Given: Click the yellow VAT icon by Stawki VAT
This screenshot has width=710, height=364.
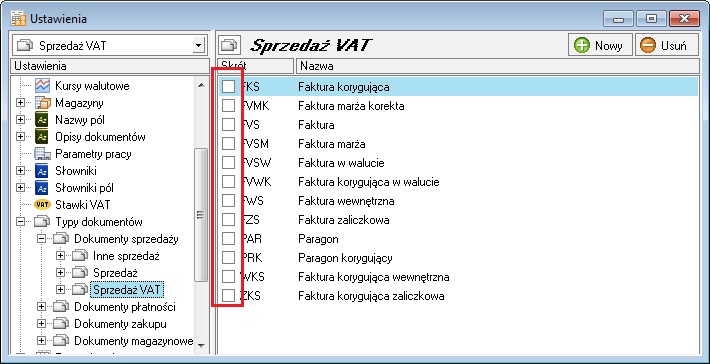Looking at the screenshot, I should click(x=42, y=205).
